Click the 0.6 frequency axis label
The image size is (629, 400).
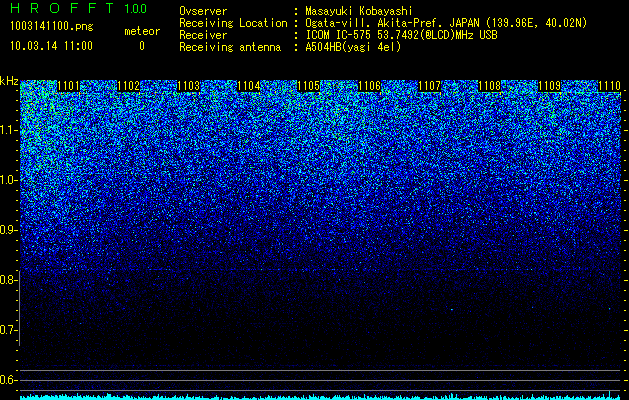(x=9, y=380)
